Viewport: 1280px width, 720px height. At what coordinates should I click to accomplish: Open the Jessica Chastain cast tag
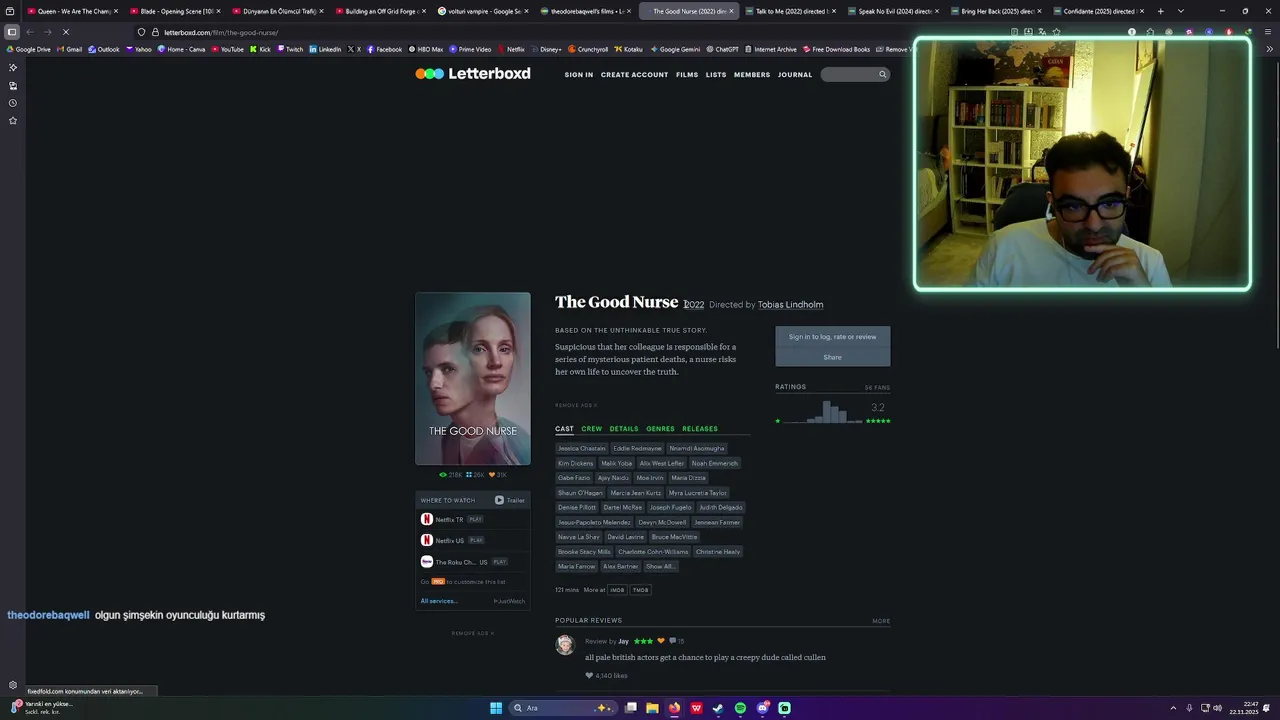pos(582,448)
